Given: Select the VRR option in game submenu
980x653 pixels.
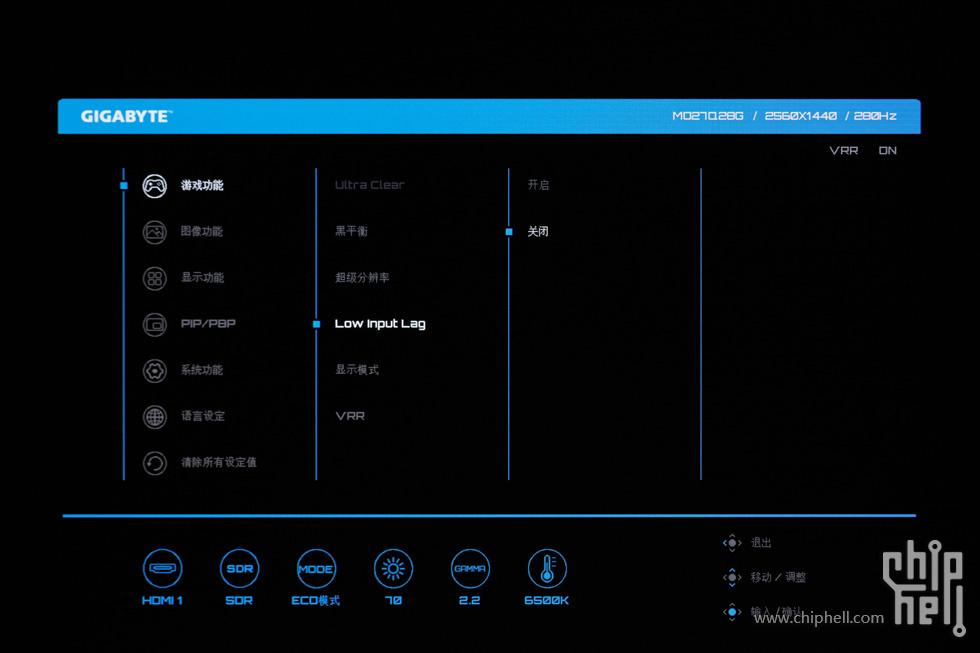Looking at the screenshot, I should click(350, 416).
